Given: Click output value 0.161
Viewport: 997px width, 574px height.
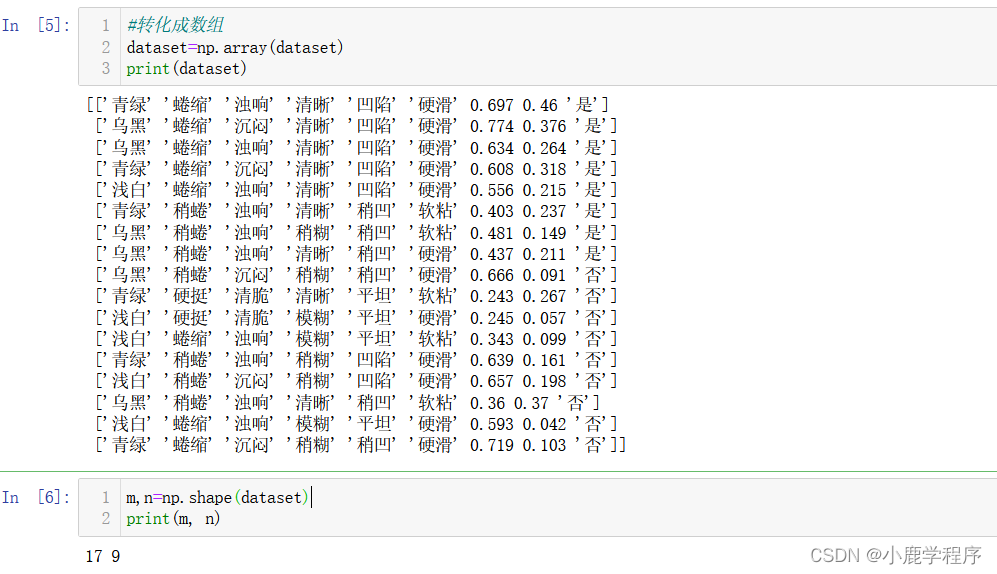Looking at the screenshot, I should coord(544,360).
